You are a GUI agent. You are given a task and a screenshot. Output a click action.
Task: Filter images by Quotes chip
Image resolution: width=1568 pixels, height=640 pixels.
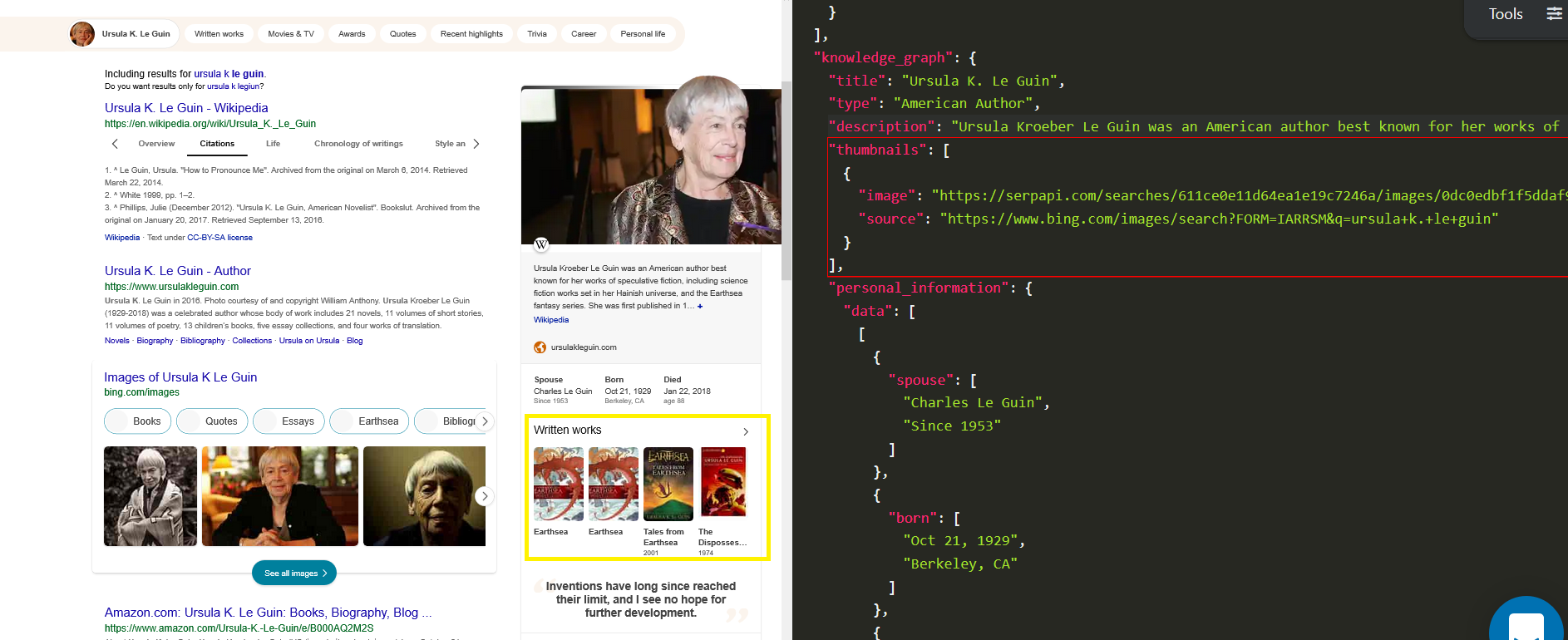(x=212, y=421)
